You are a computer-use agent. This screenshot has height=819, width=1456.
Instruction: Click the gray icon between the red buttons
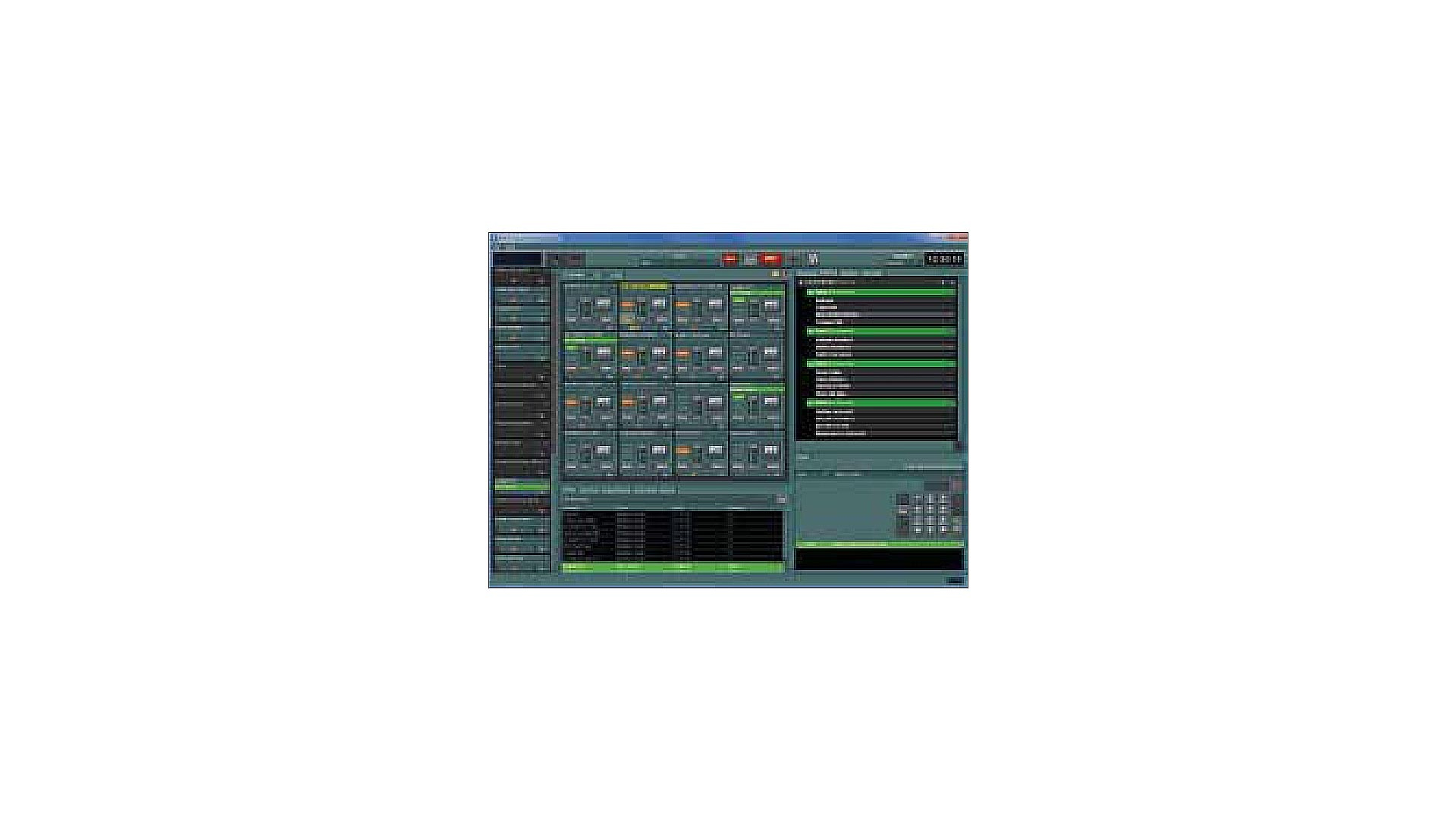[x=750, y=259]
